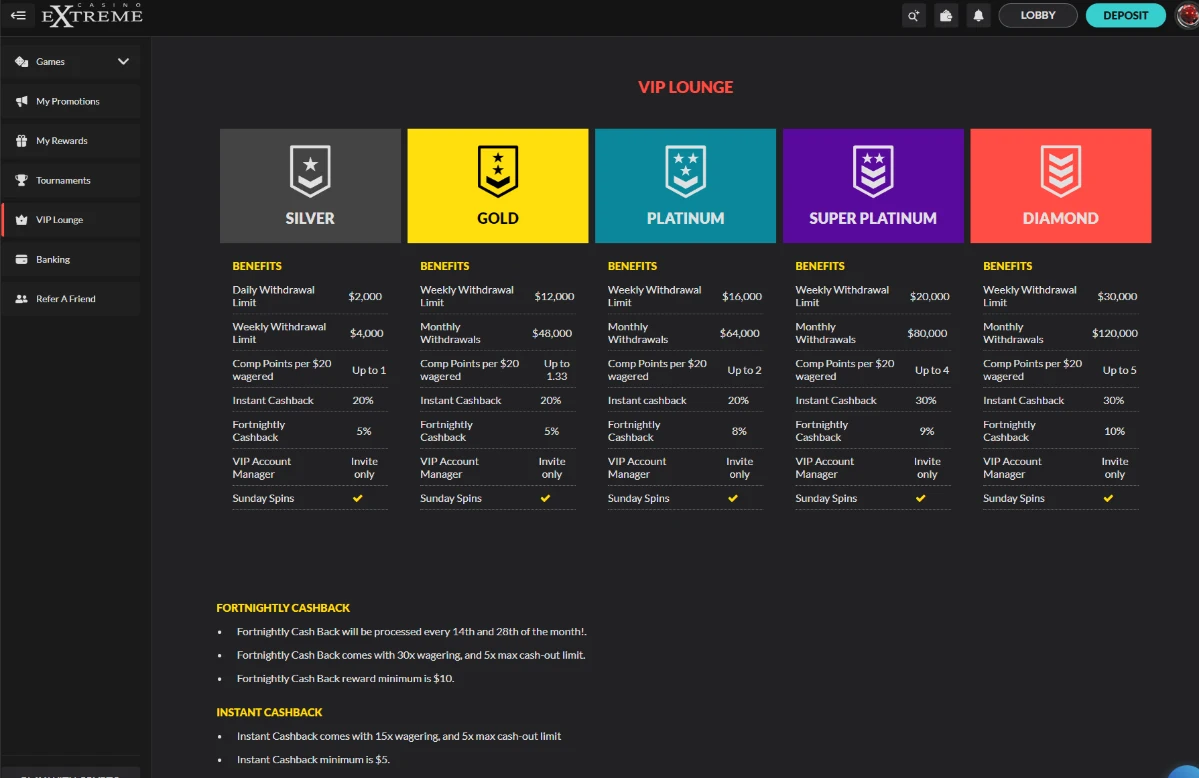
Task: Click the Super Platinum shield badge icon
Action: coord(873,171)
